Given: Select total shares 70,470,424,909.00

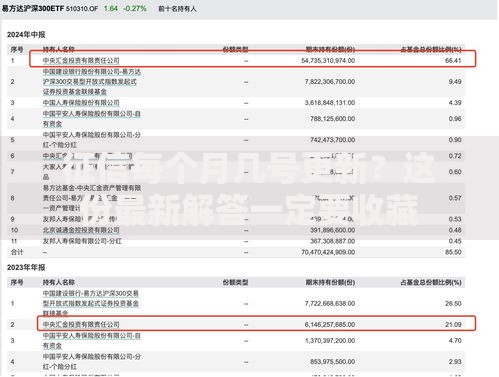Looking at the screenshot, I should 328,252.
